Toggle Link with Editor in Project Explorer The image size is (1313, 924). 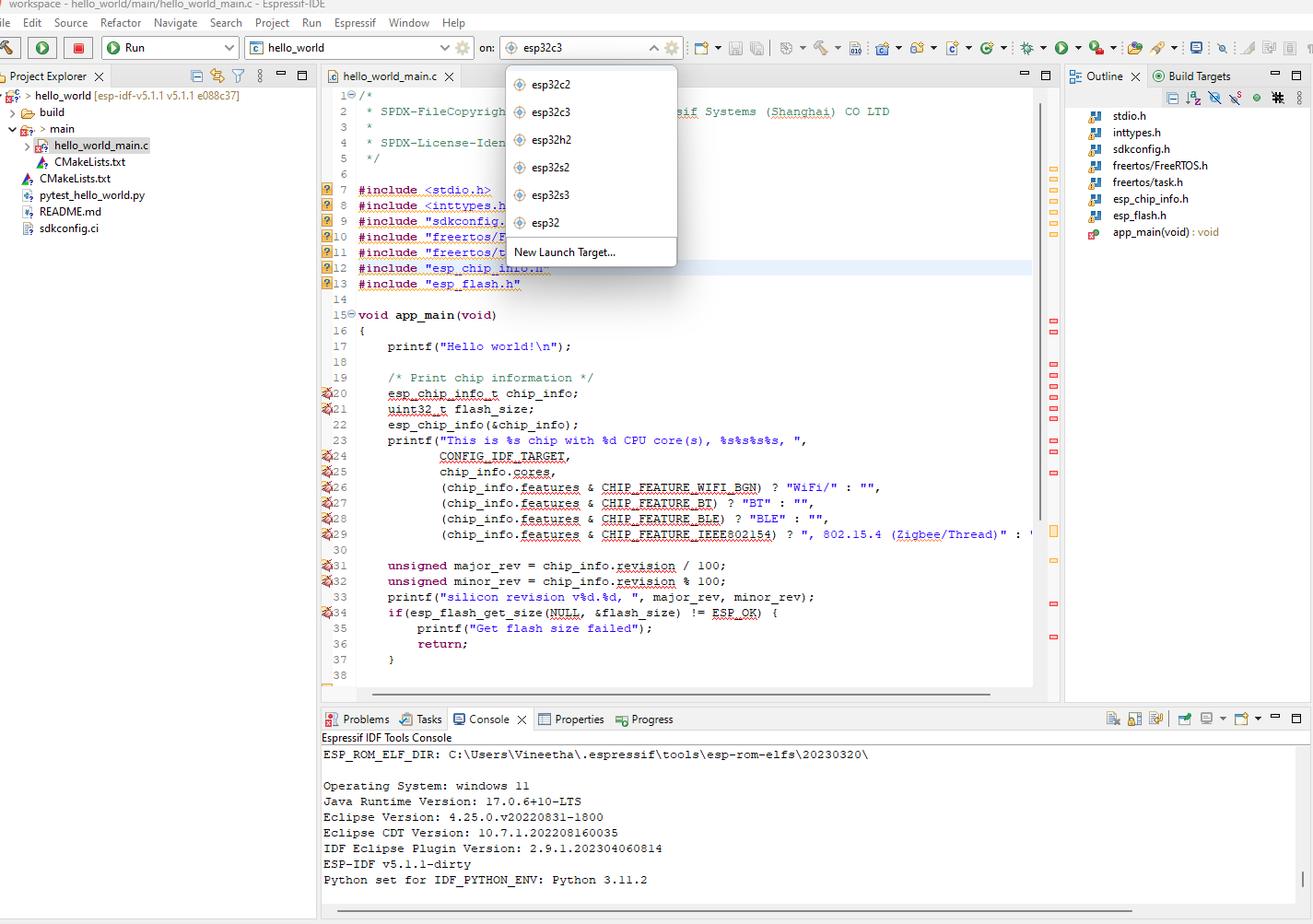[217, 76]
